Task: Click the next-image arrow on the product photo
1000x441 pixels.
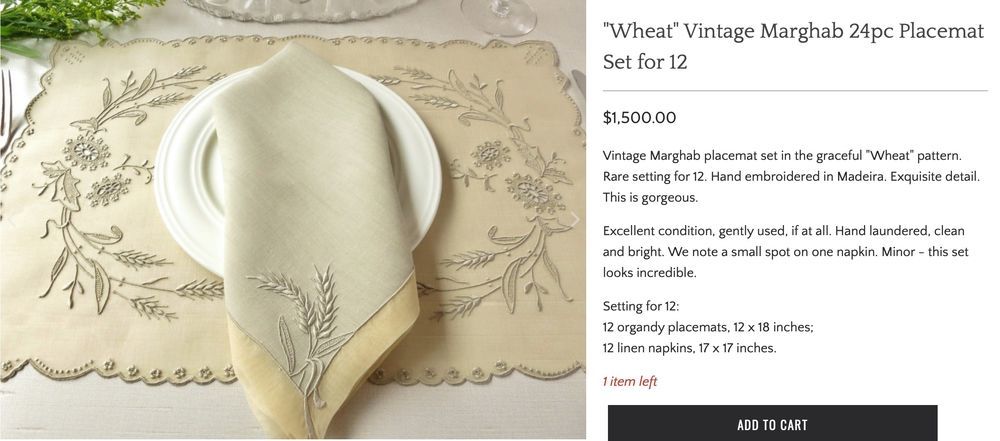Action: pyautogui.click(x=574, y=219)
